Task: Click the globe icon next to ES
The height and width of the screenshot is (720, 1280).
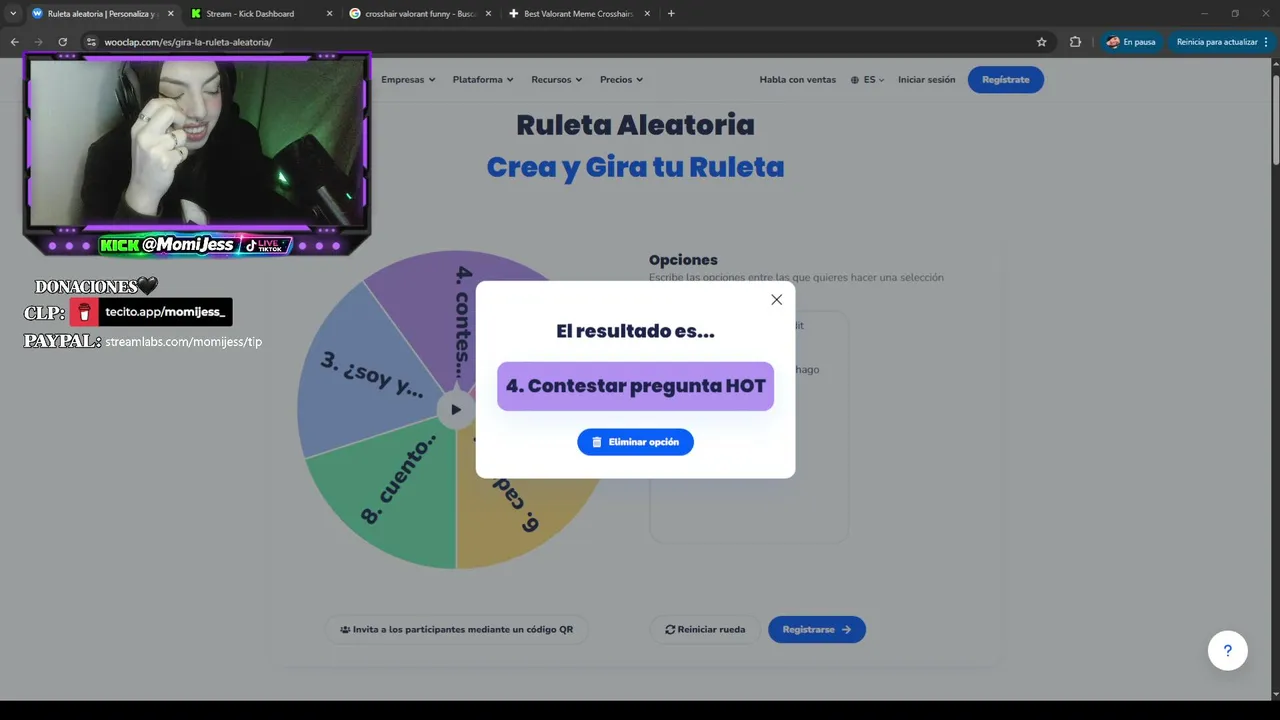Action: tap(855, 80)
